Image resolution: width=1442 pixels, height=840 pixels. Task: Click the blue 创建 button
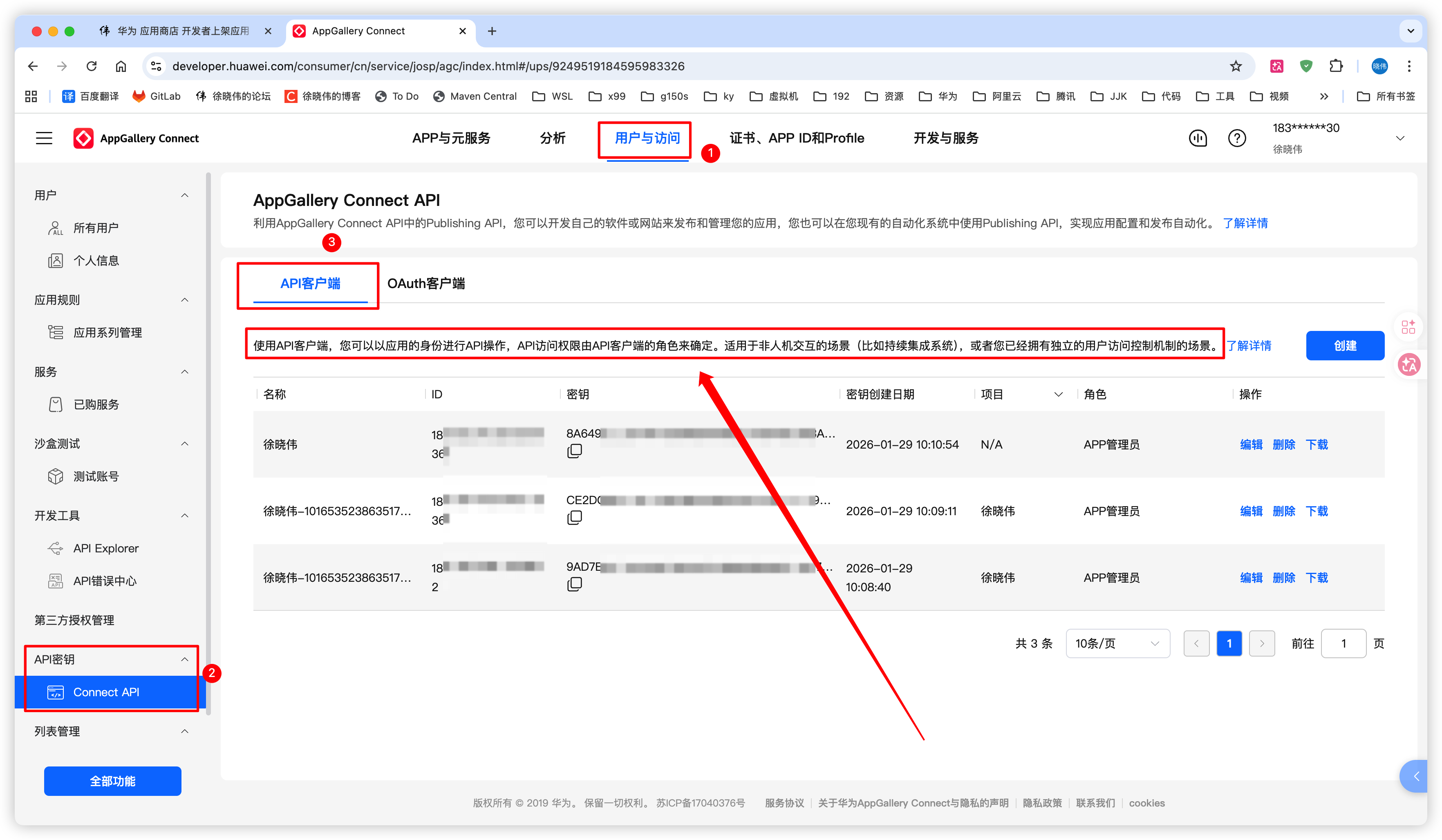tap(1345, 345)
